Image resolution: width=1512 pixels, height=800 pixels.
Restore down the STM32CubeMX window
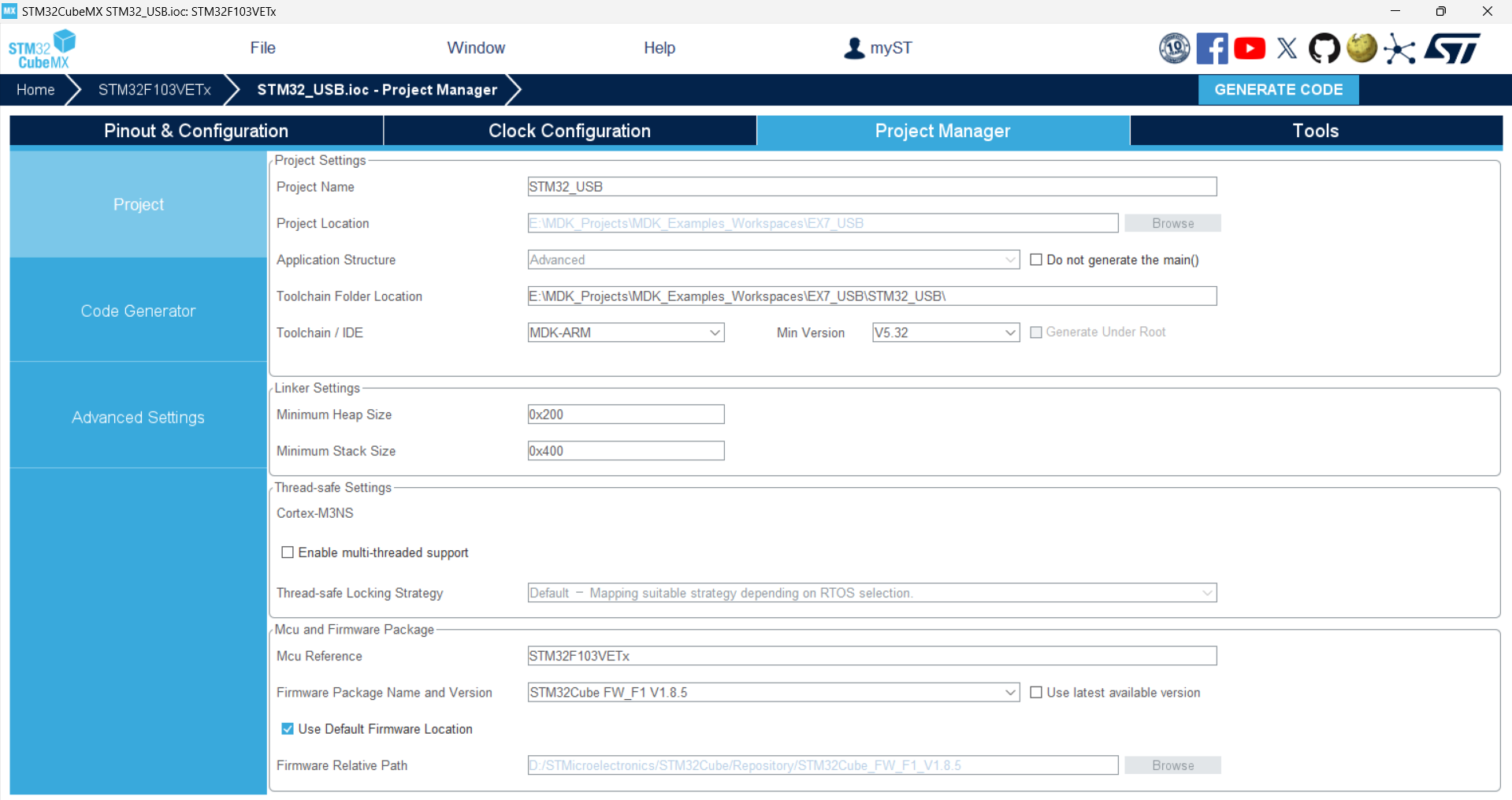coord(1440,11)
